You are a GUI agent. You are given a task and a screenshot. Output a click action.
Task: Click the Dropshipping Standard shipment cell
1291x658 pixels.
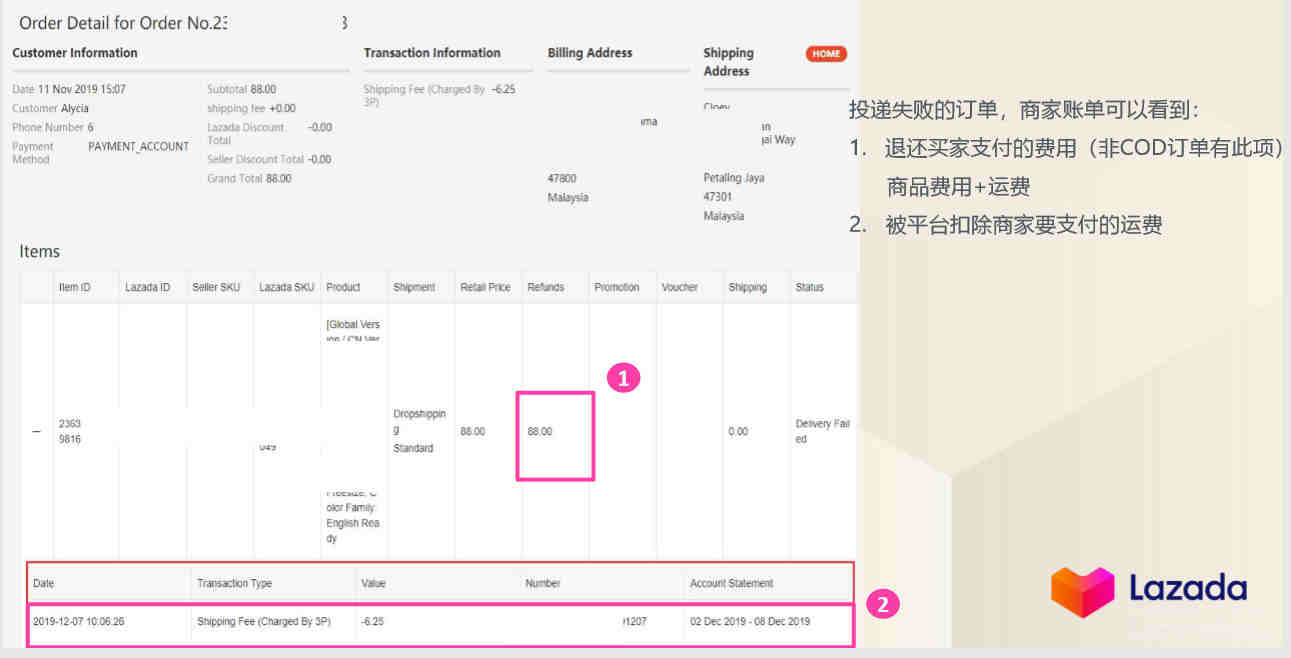(419, 431)
